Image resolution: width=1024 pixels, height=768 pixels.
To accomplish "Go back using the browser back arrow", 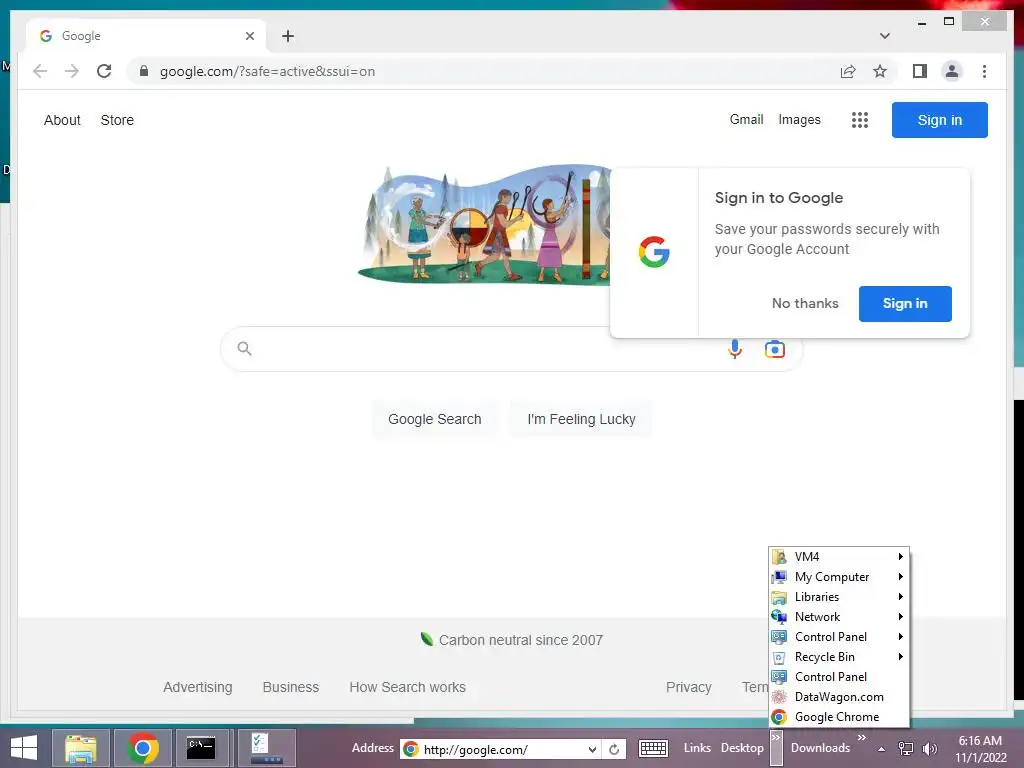I will [40, 71].
